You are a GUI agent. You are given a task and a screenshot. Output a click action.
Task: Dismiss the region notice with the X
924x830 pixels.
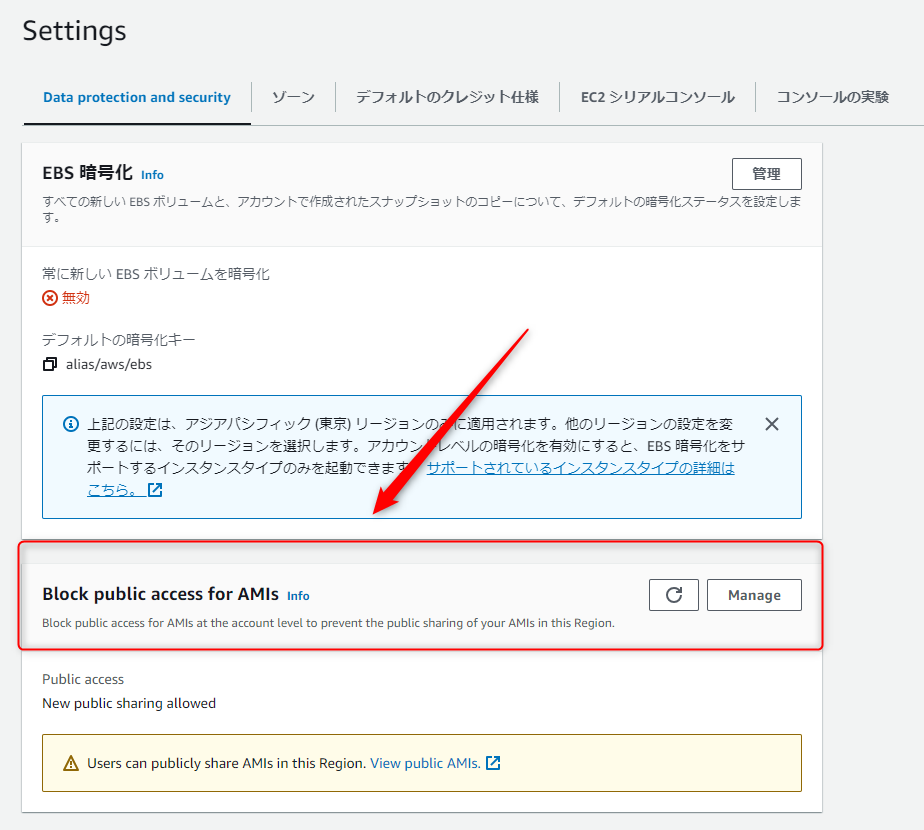(x=771, y=423)
